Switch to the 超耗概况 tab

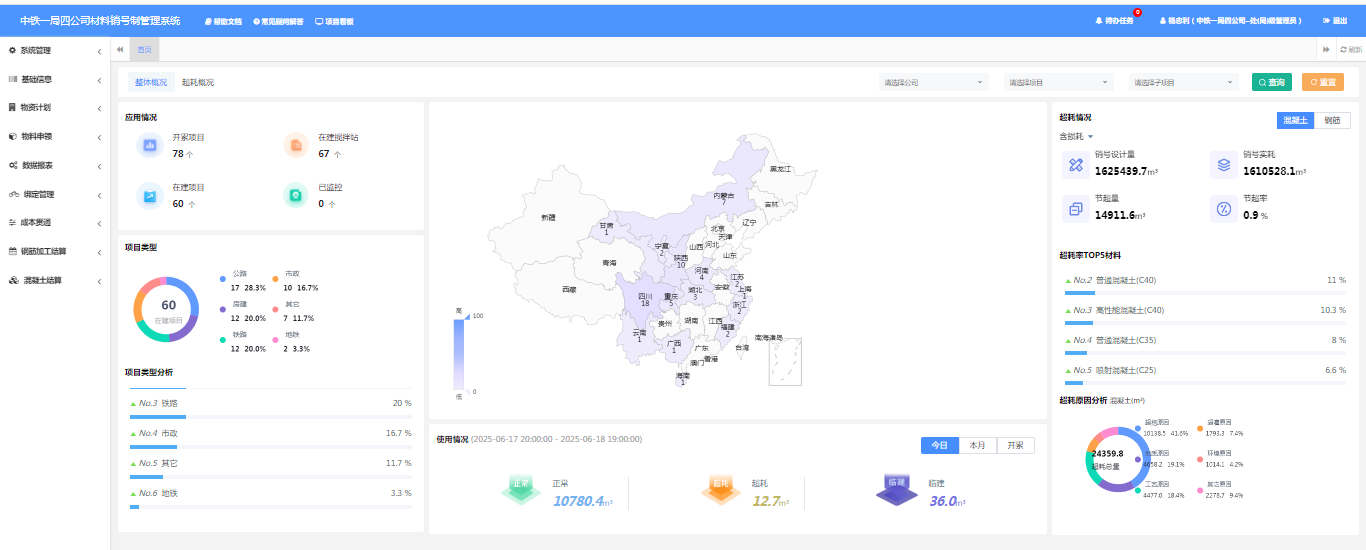[x=198, y=82]
